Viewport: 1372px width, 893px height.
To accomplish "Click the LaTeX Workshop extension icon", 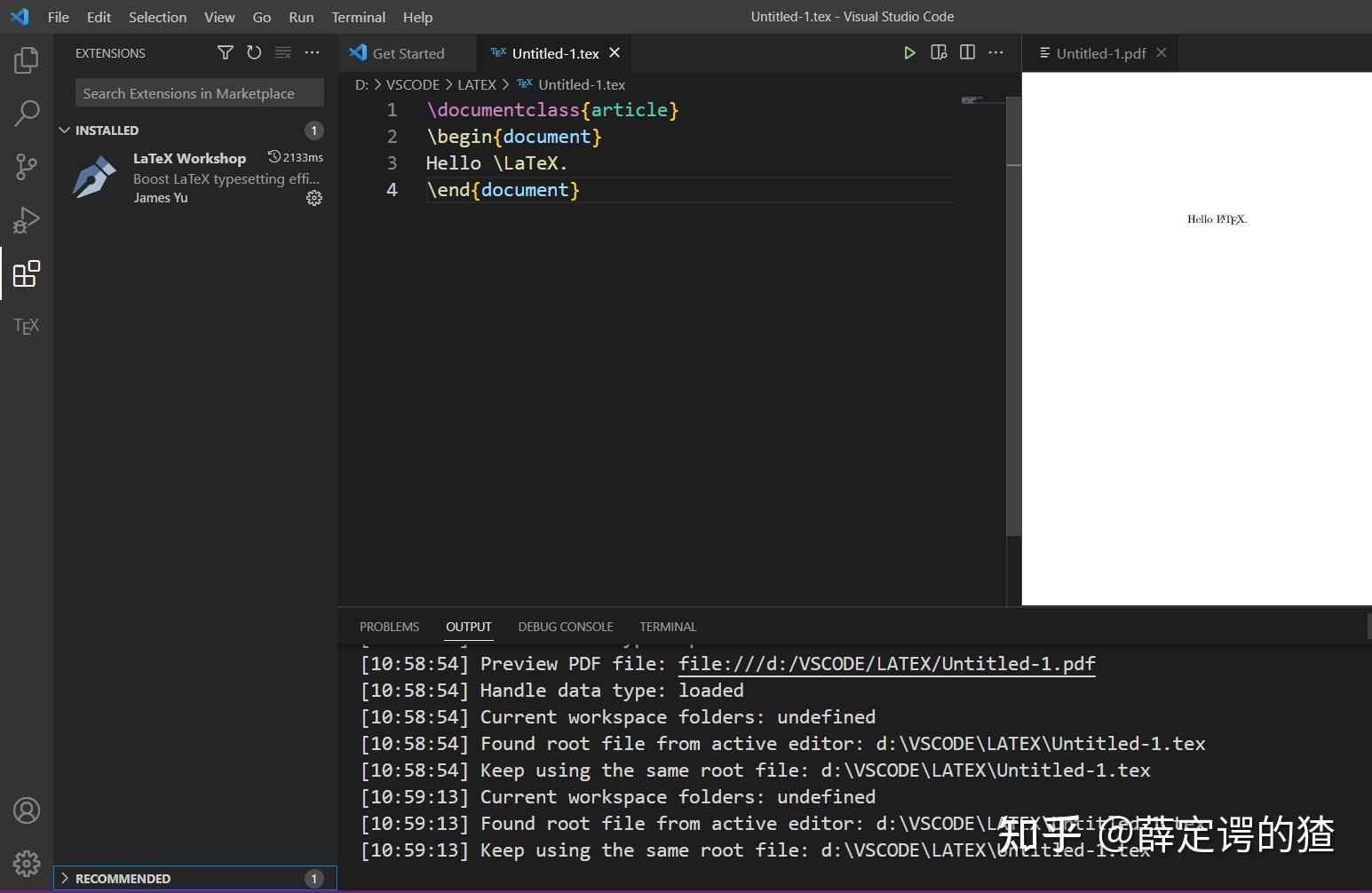I will (x=94, y=177).
